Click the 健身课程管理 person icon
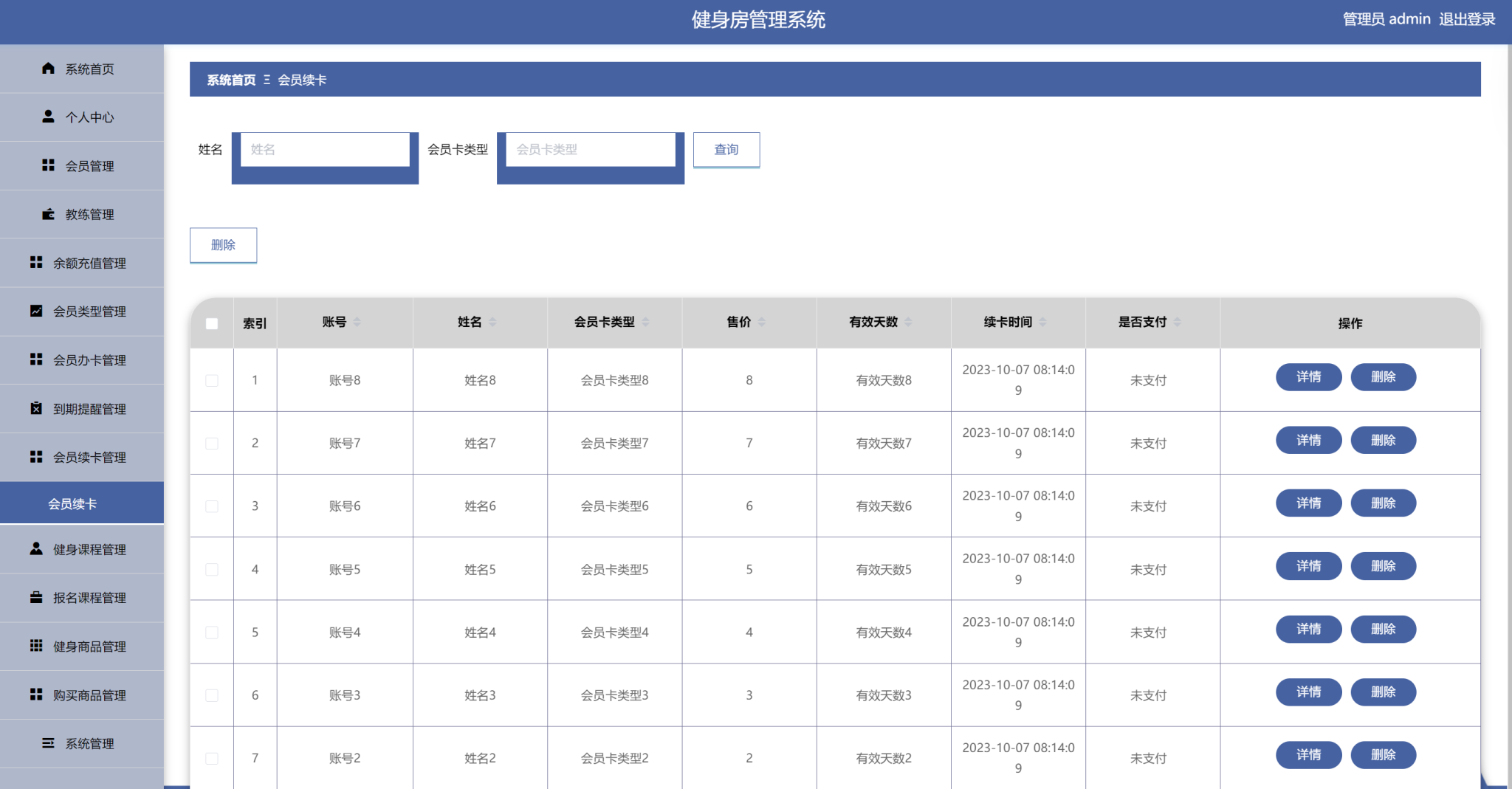The height and width of the screenshot is (789, 1512). tap(35, 549)
